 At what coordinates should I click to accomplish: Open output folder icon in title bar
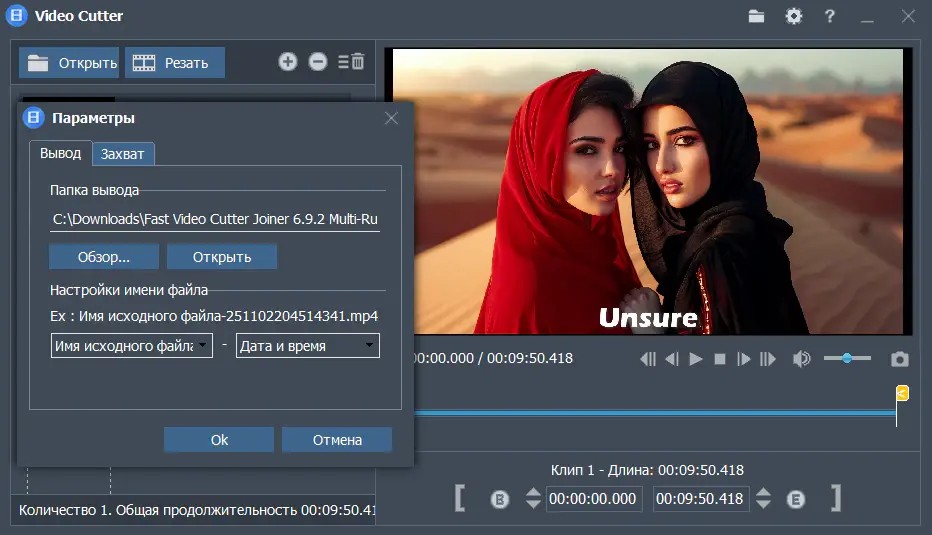tap(756, 16)
